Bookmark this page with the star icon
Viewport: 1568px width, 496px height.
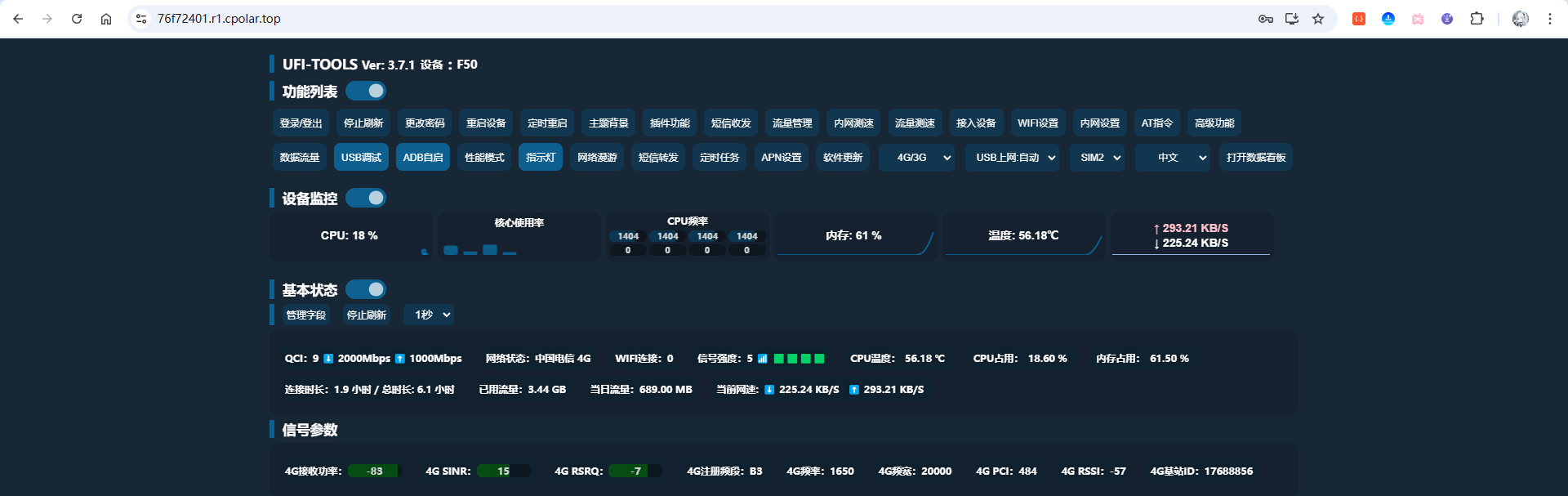1318,19
